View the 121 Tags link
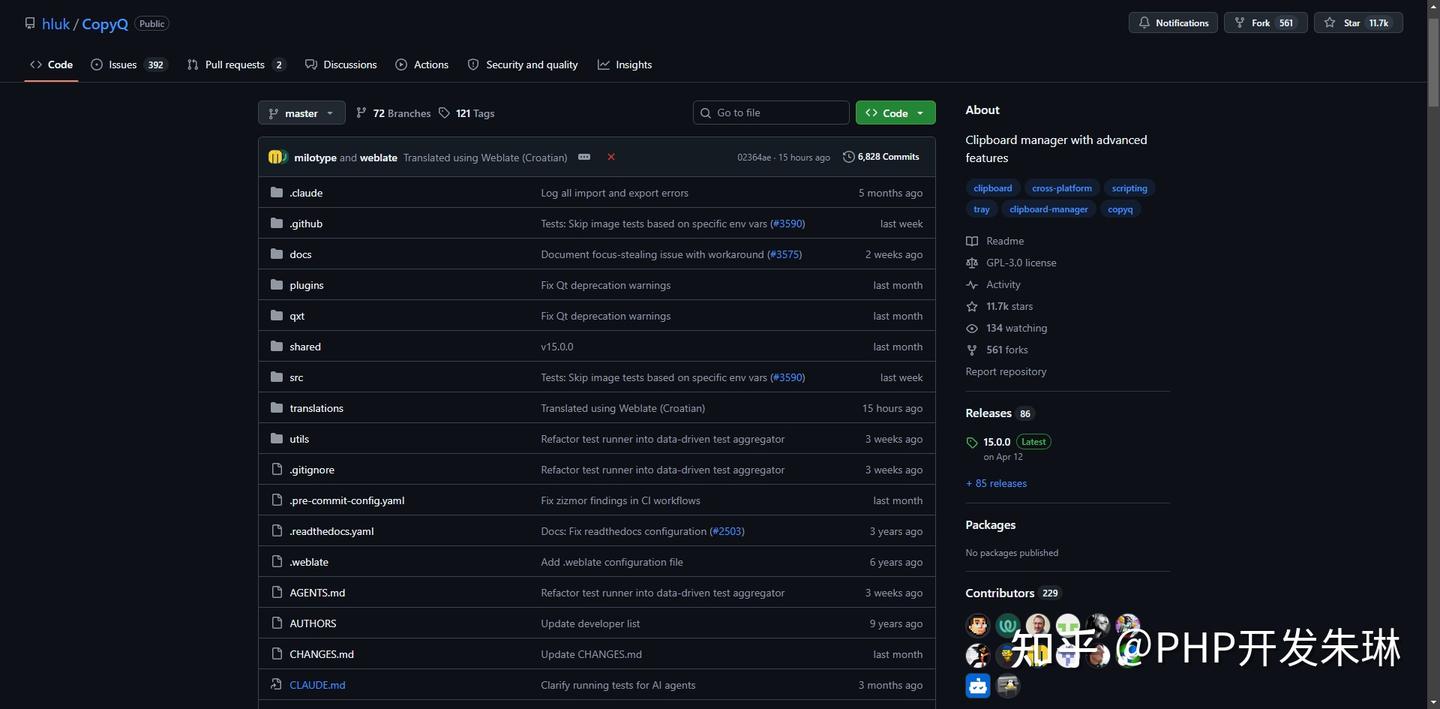 coord(466,113)
